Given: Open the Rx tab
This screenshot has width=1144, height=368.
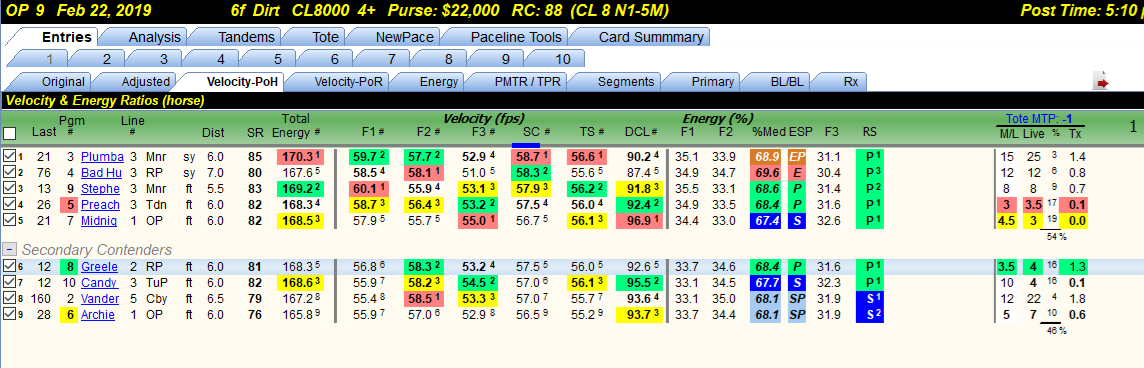Looking at the screenshot, I should pos(850,82).
